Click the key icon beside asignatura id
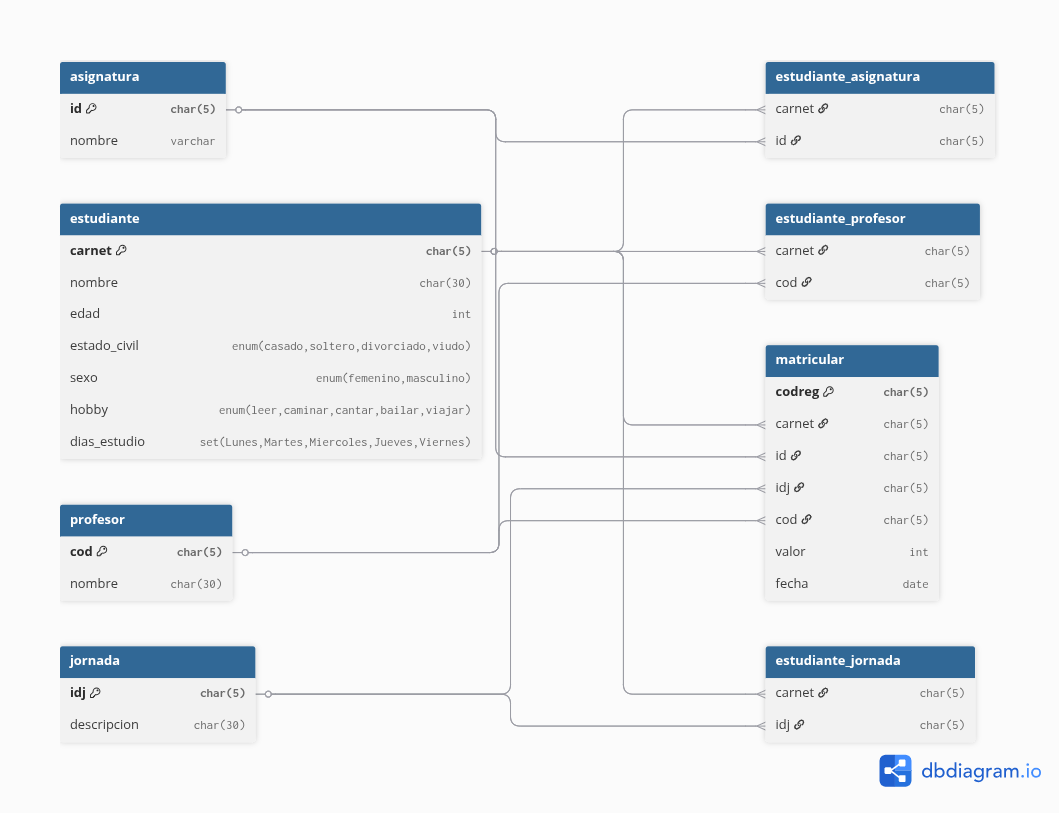Image resolution: width=1059 pixels, height=813 pixels. [x=91, y=109]
